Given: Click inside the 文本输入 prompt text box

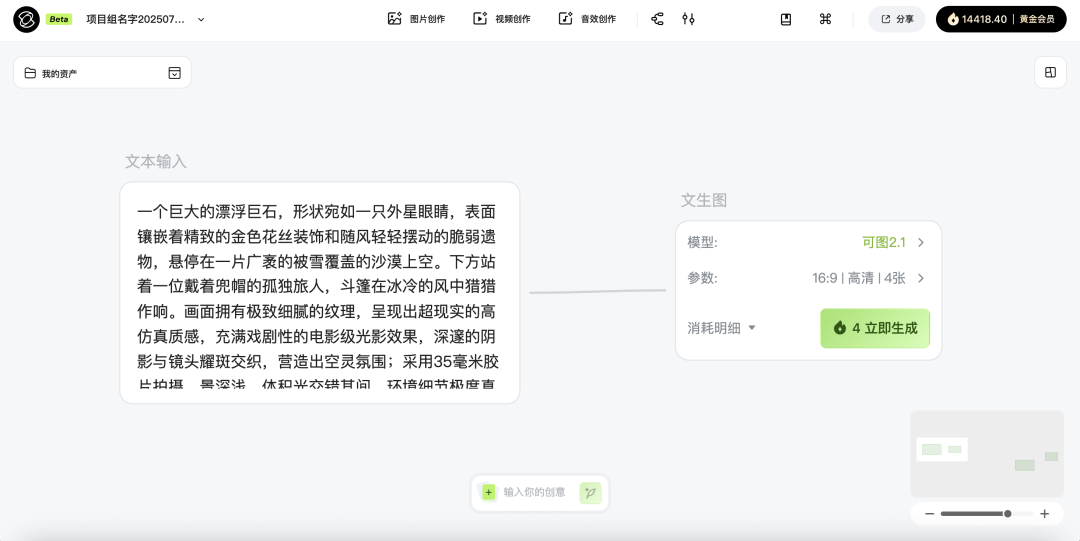Looking at the screenshot, I should 320,293.
